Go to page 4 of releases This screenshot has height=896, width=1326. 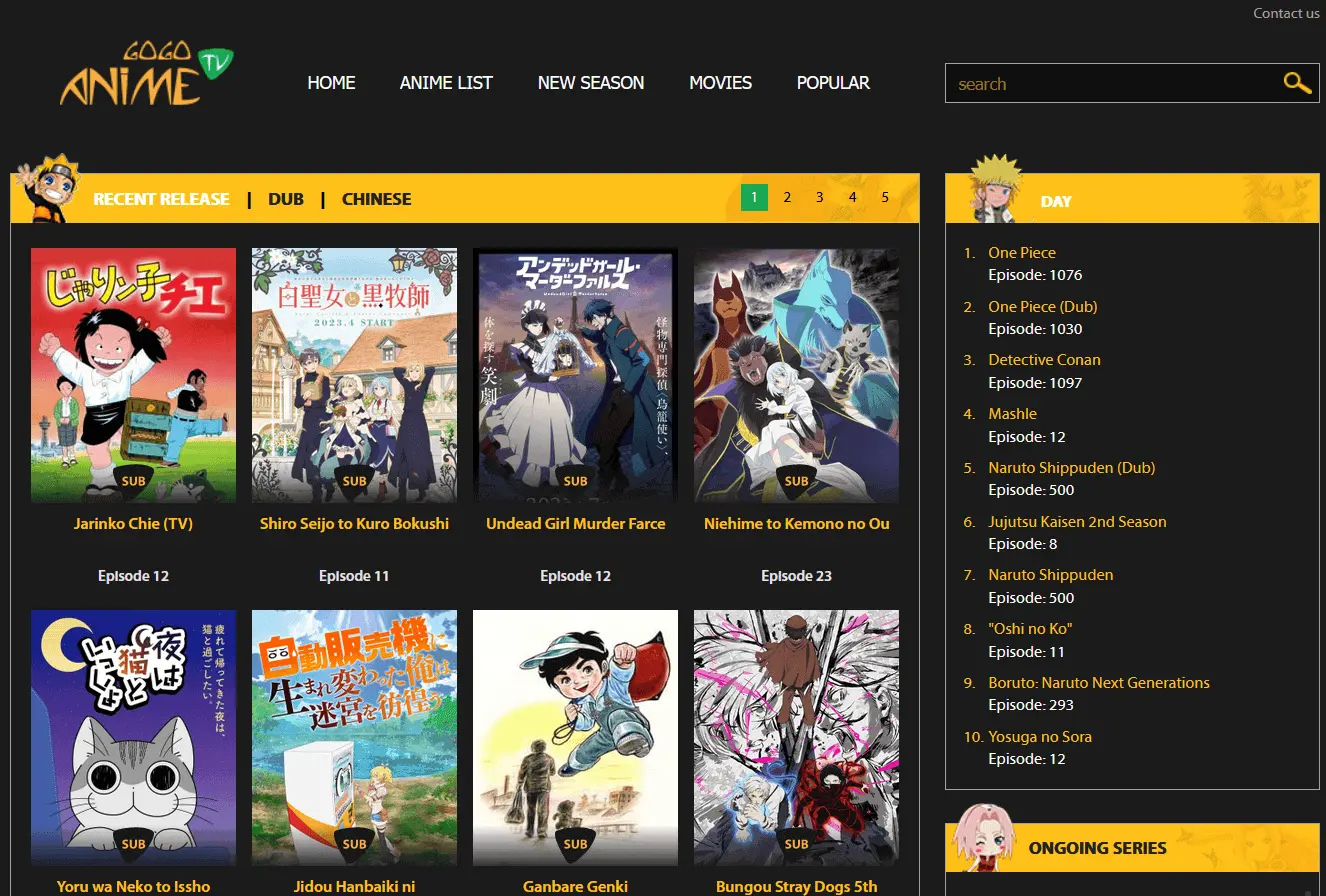pyautogui.click(x=852, y=197)
